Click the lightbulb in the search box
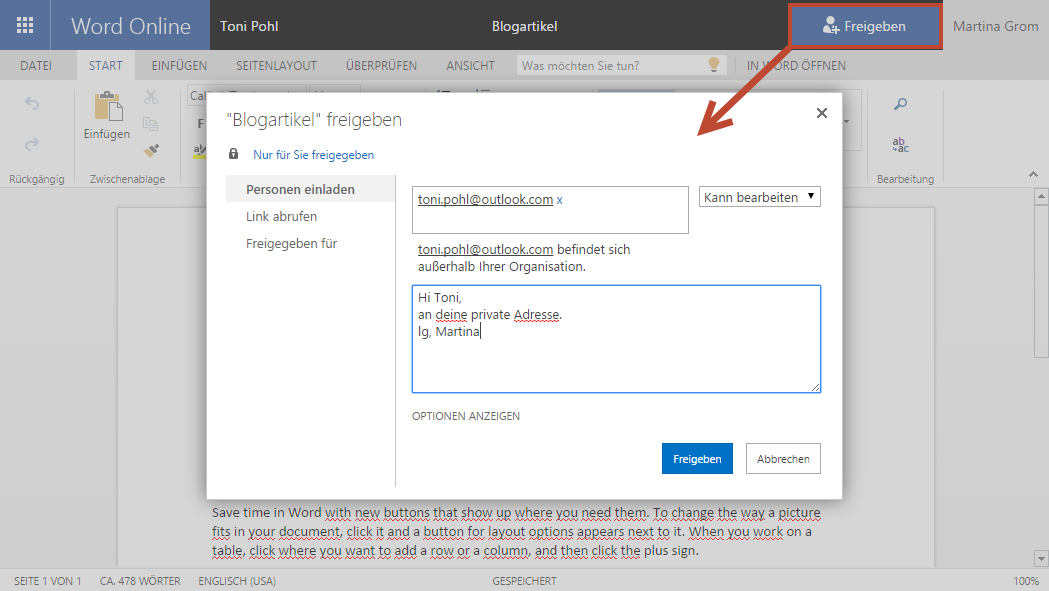 click(x=713, y=65)
